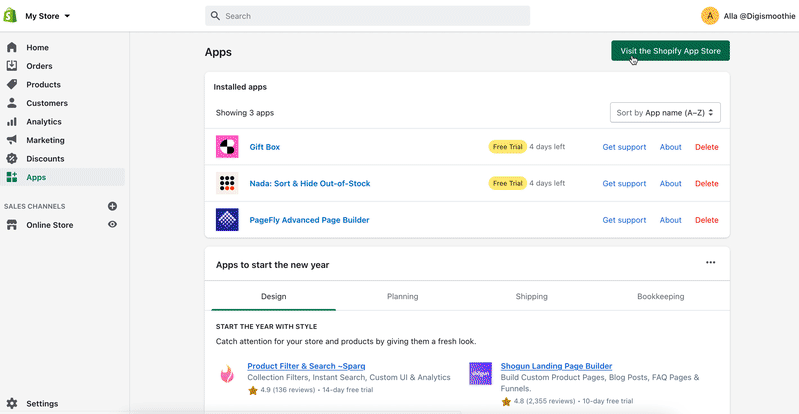Click the Products tag icon
This screenshot has height=414, width=799.
point(12,84)
